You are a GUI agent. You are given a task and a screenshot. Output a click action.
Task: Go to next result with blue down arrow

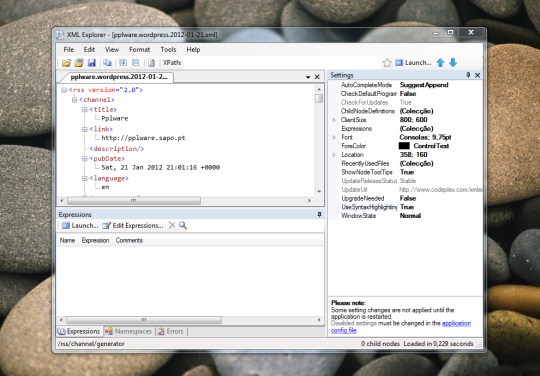(x=453, y=63)
